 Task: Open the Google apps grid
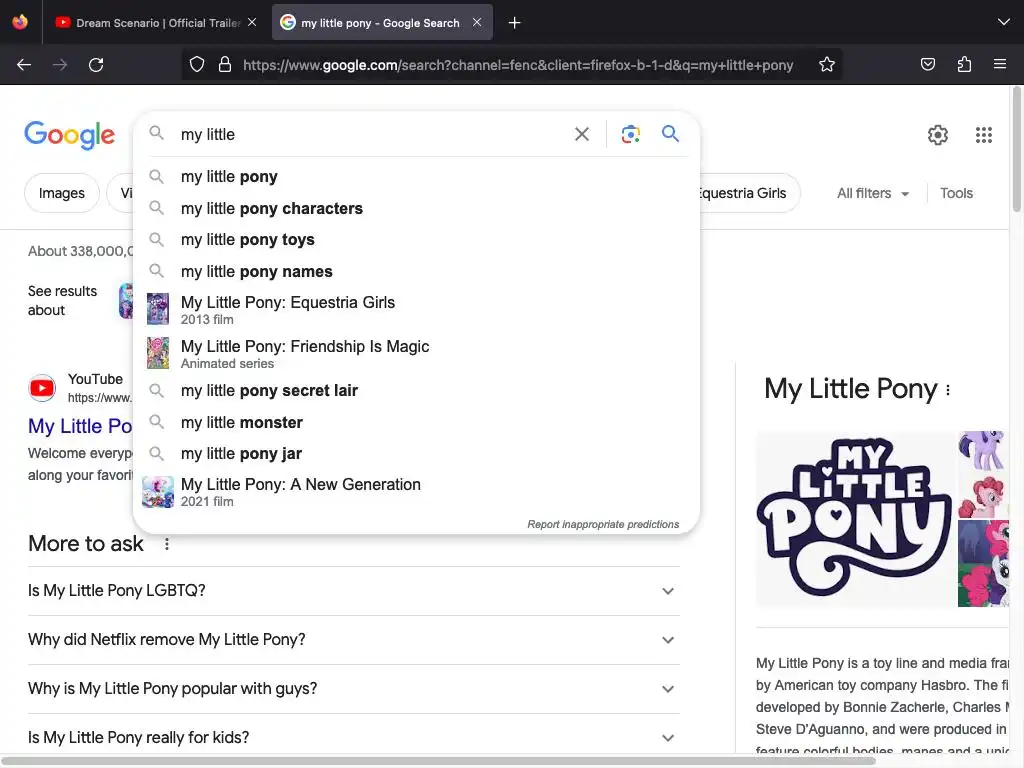click(x=984, y=135)
